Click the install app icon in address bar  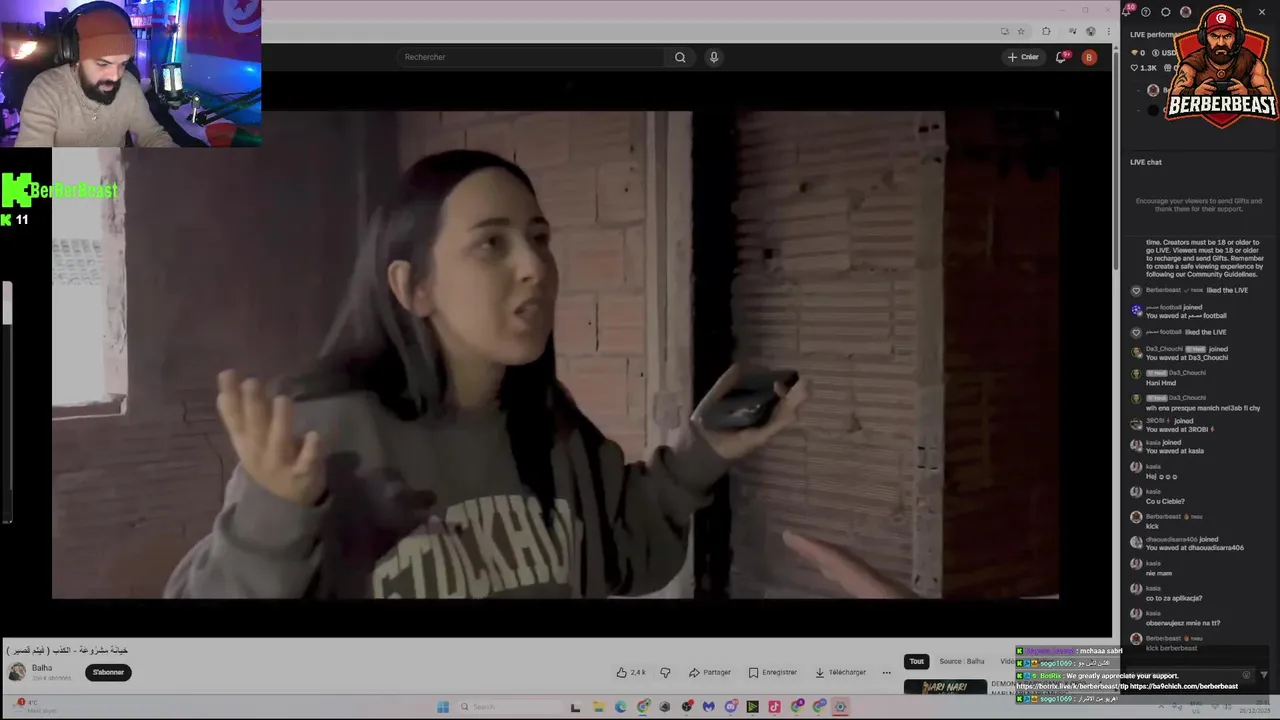click(1004, 31)
